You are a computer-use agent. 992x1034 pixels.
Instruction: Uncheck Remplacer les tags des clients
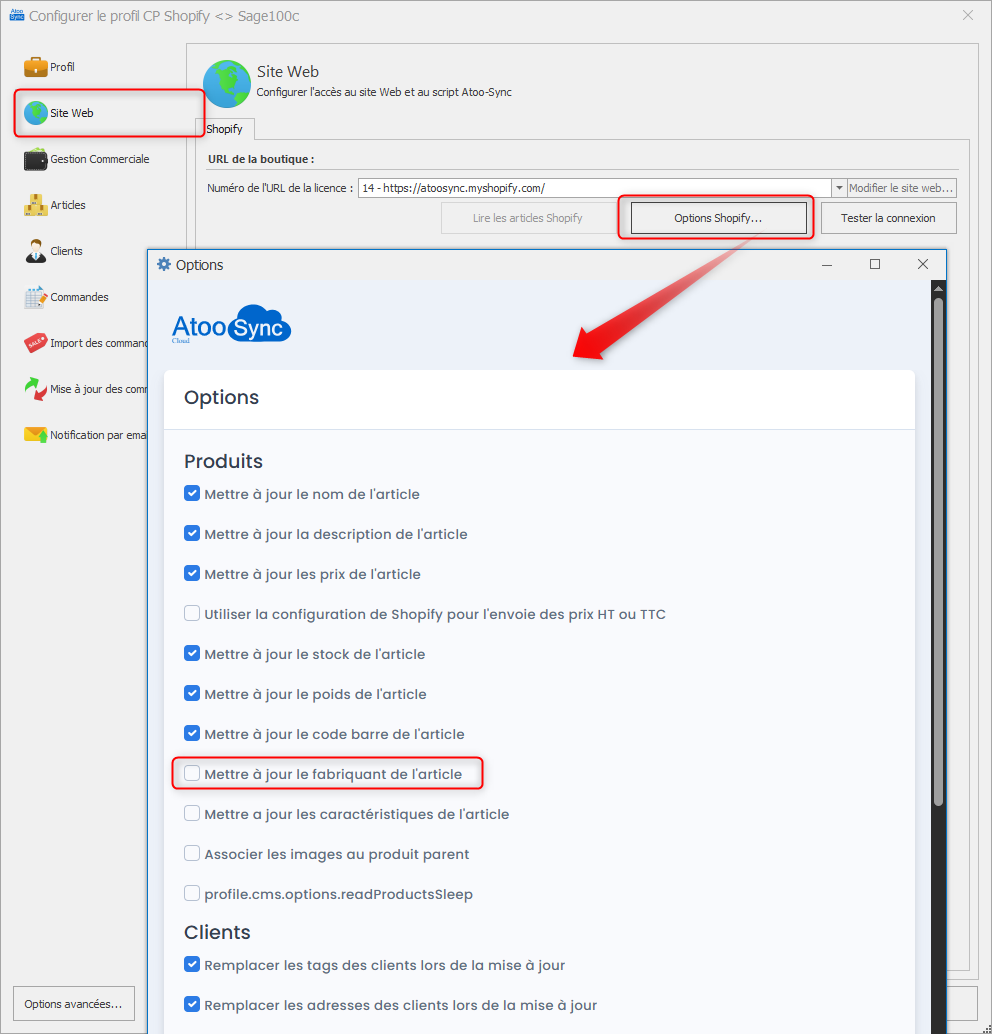[192, 964]
